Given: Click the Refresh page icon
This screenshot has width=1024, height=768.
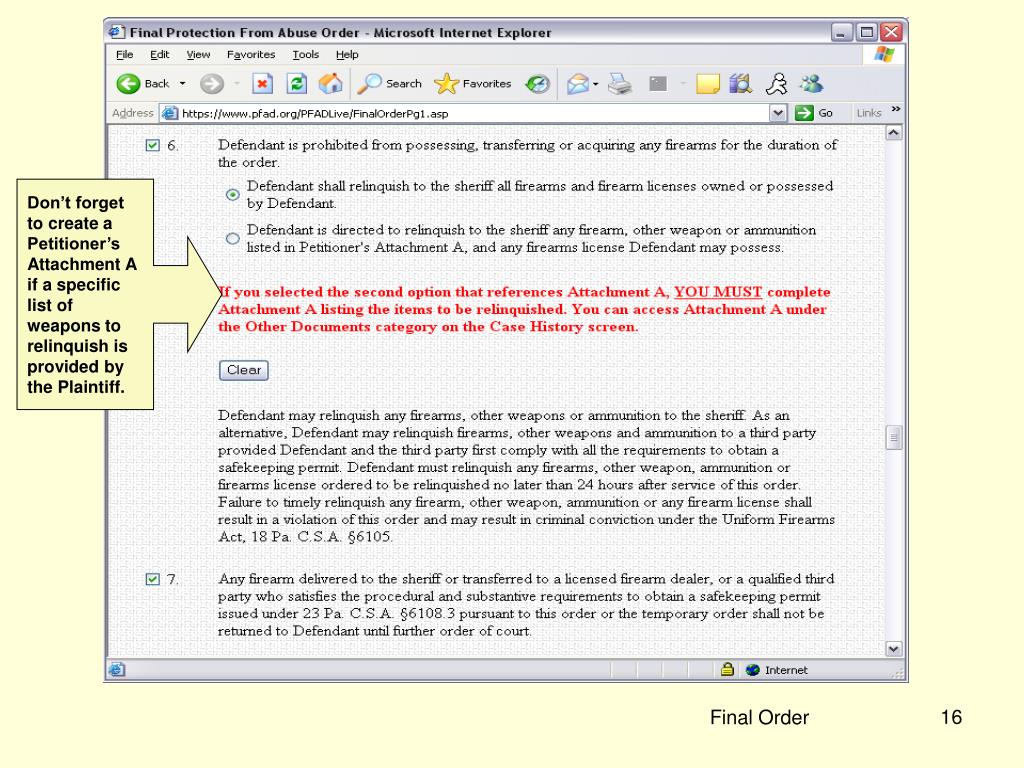Looking at the screenshot, I should 296,84.
